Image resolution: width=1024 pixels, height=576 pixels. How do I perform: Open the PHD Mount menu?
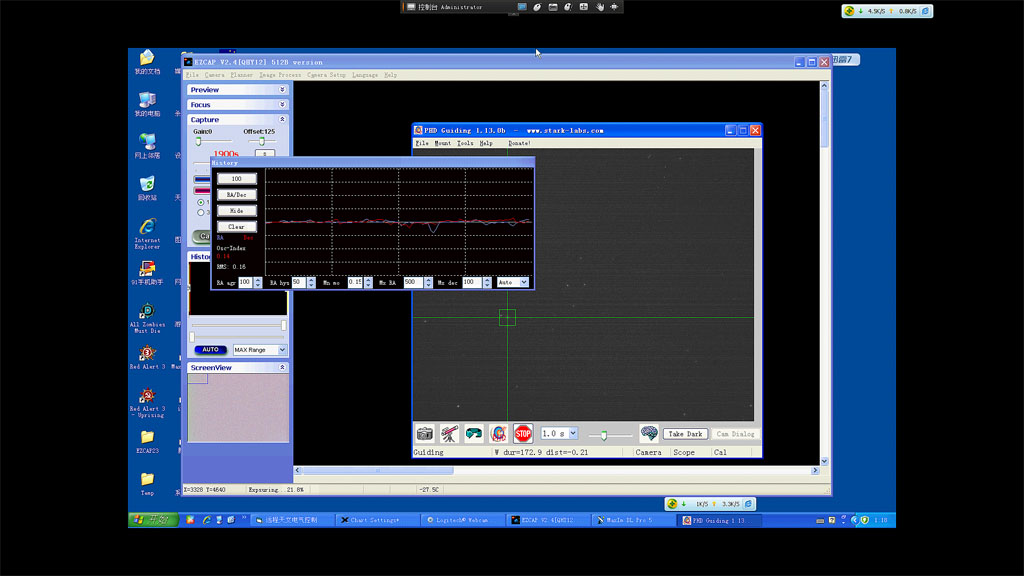443,143
